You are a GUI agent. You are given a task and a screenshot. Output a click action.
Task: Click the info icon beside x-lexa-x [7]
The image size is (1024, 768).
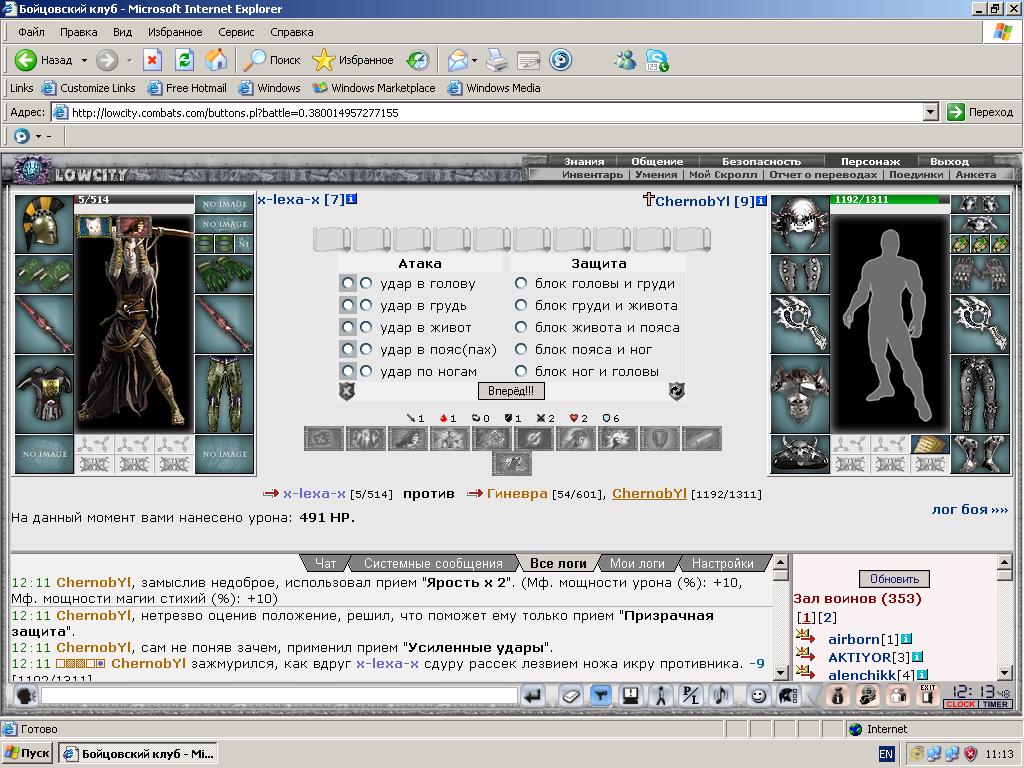(351, 199)
